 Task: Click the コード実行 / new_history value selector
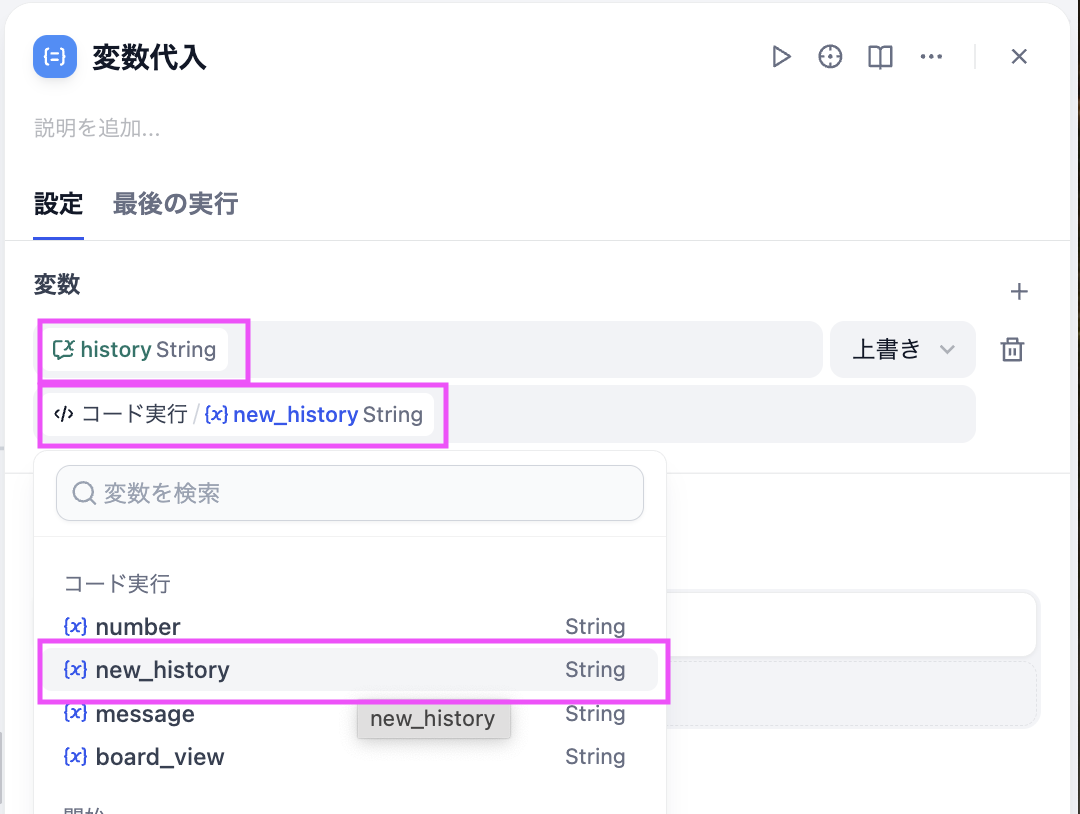click(x=240, y=414)
